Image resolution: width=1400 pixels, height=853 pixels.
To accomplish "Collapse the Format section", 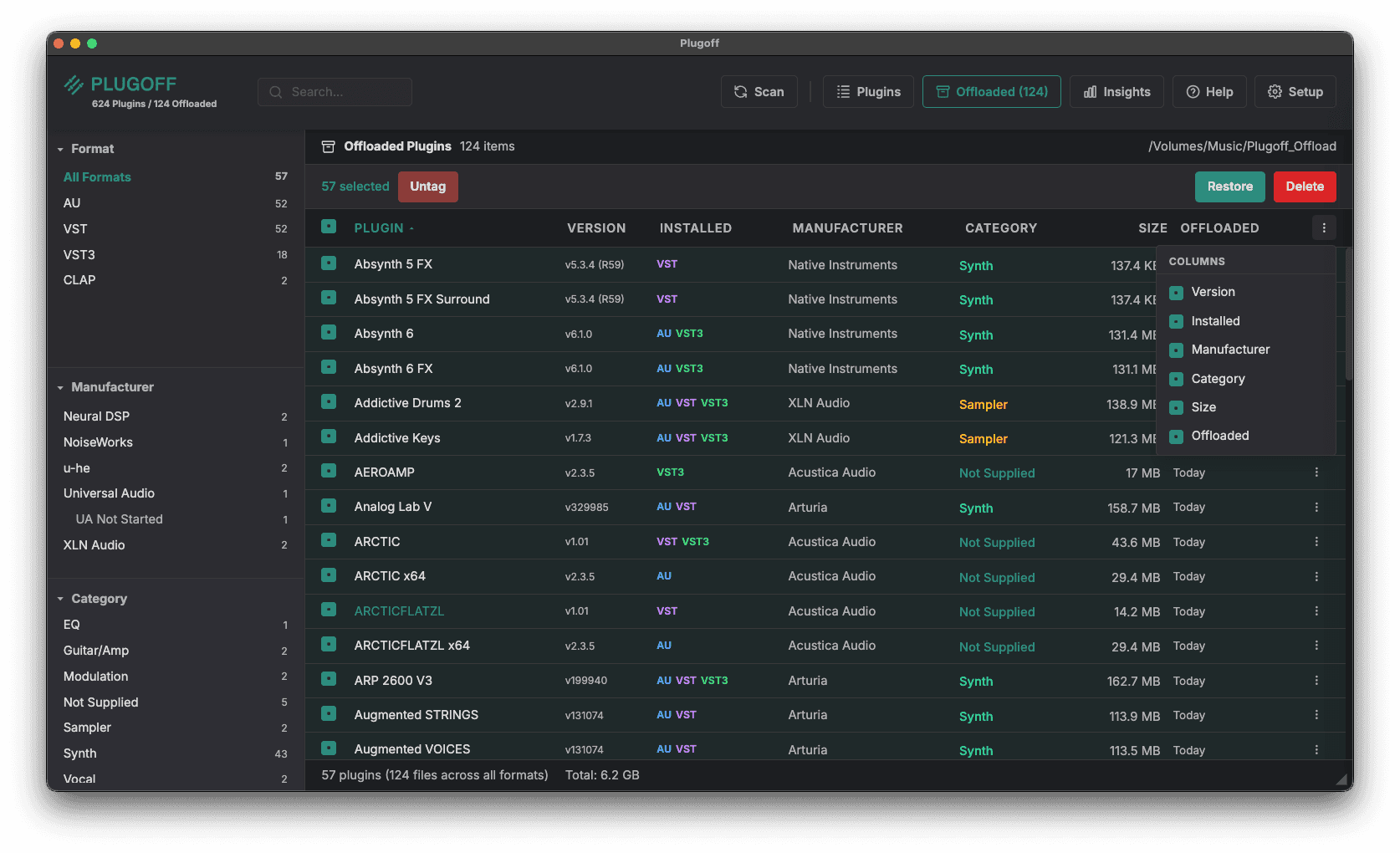I will pos(60,149).
